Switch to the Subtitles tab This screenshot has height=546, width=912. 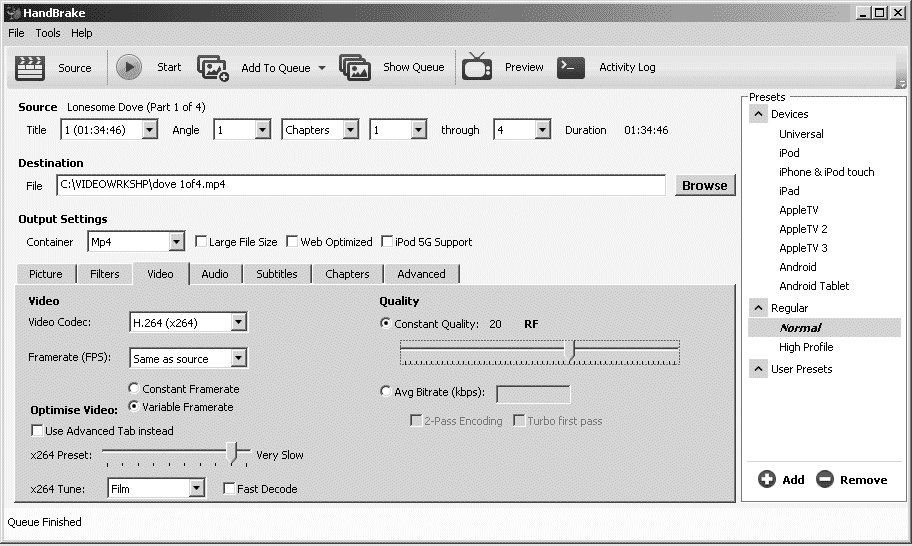point(277,274)
